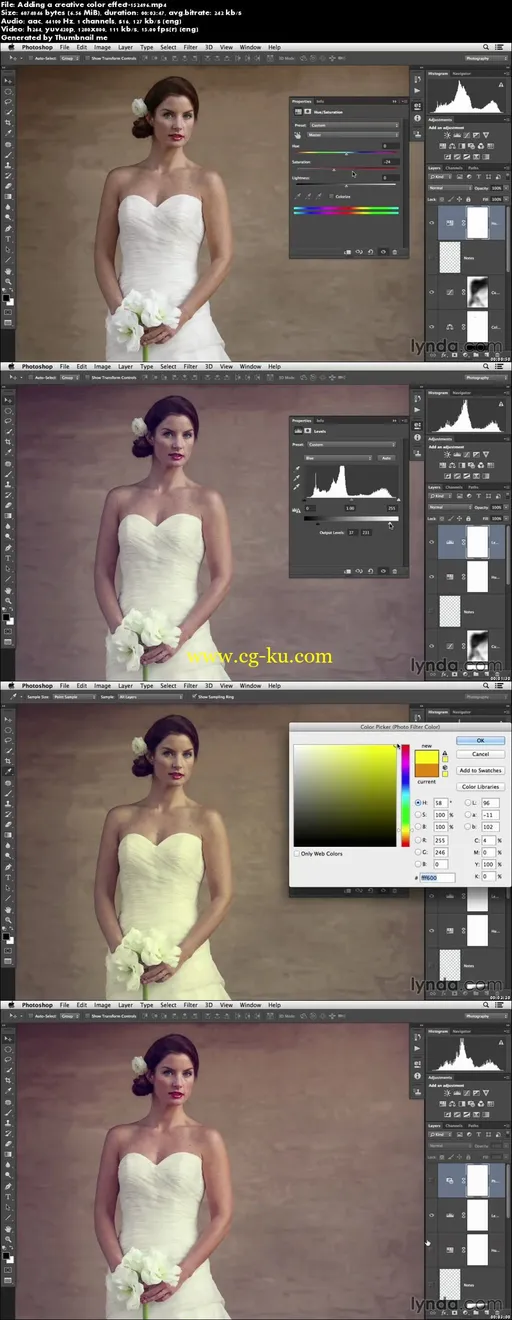Enable Colorize in the Hue/Saturation panel
The image size is (512, 1320).
[x=331, y=196]
